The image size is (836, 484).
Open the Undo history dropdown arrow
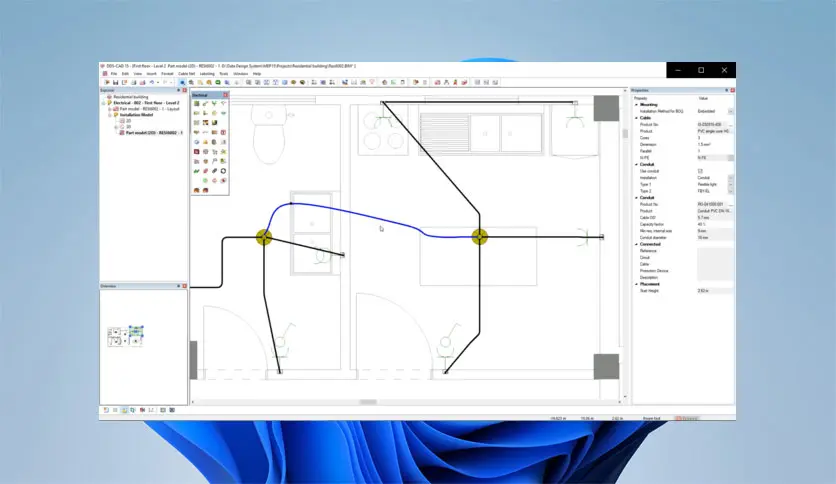click(158, 83)
